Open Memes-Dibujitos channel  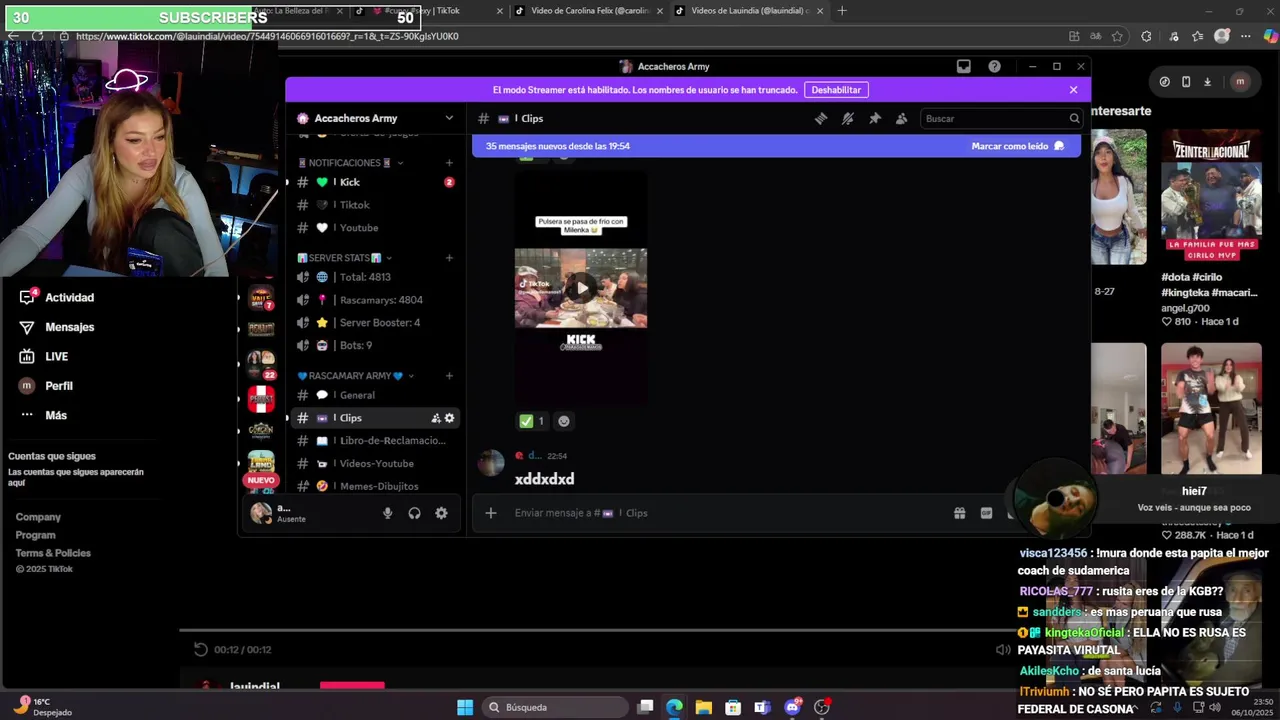[376, 486]
